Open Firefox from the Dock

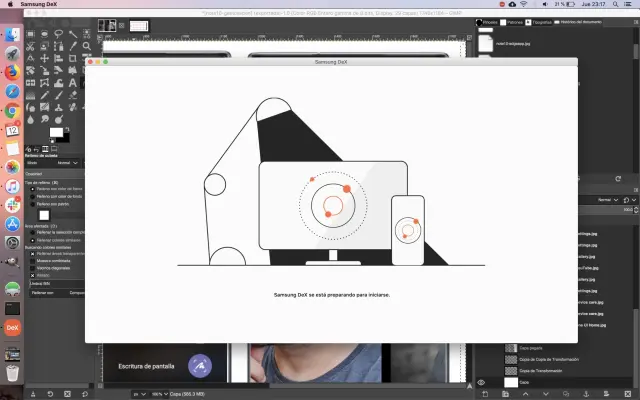[x=12, y=72]
